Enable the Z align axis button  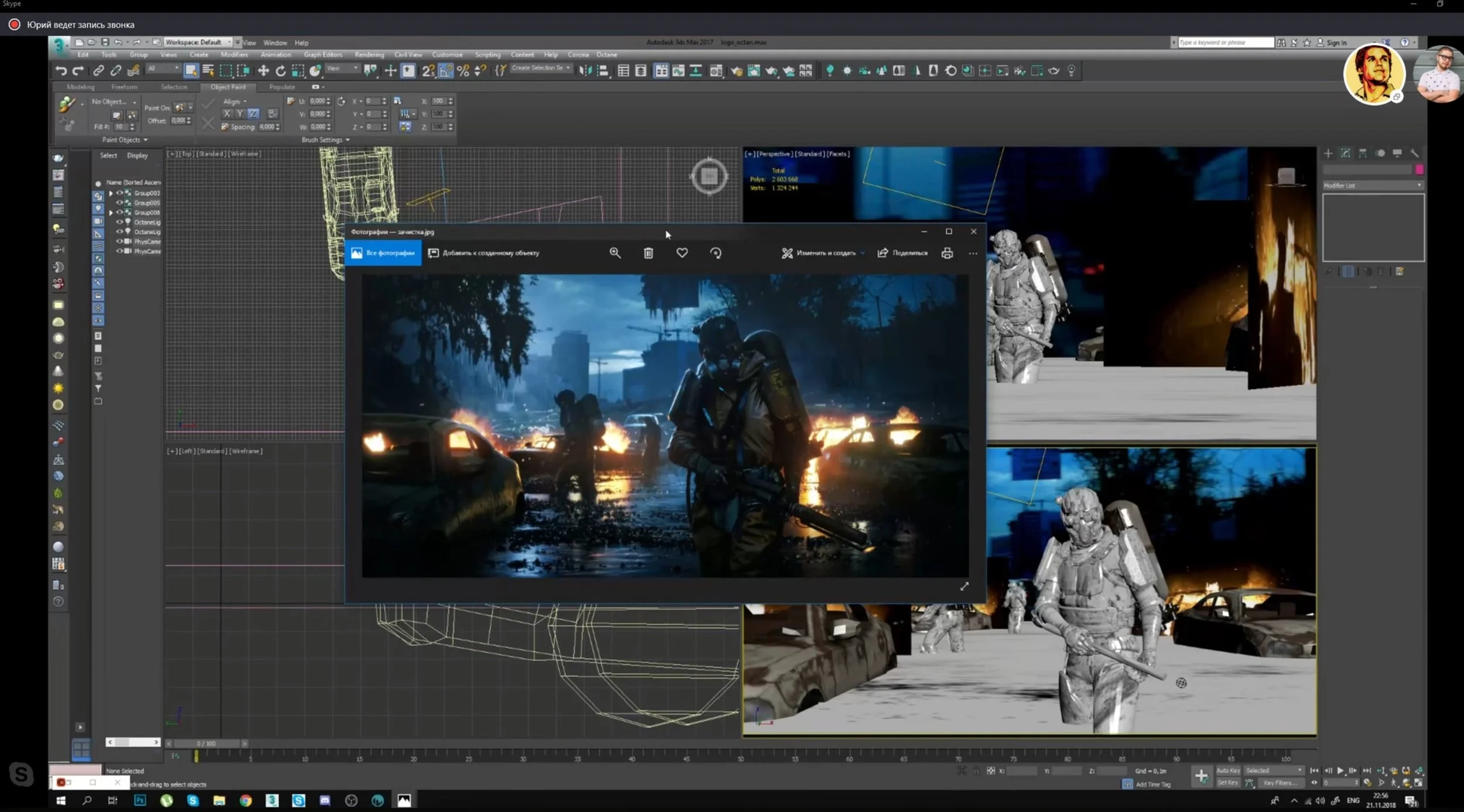(x=253, y=114)
